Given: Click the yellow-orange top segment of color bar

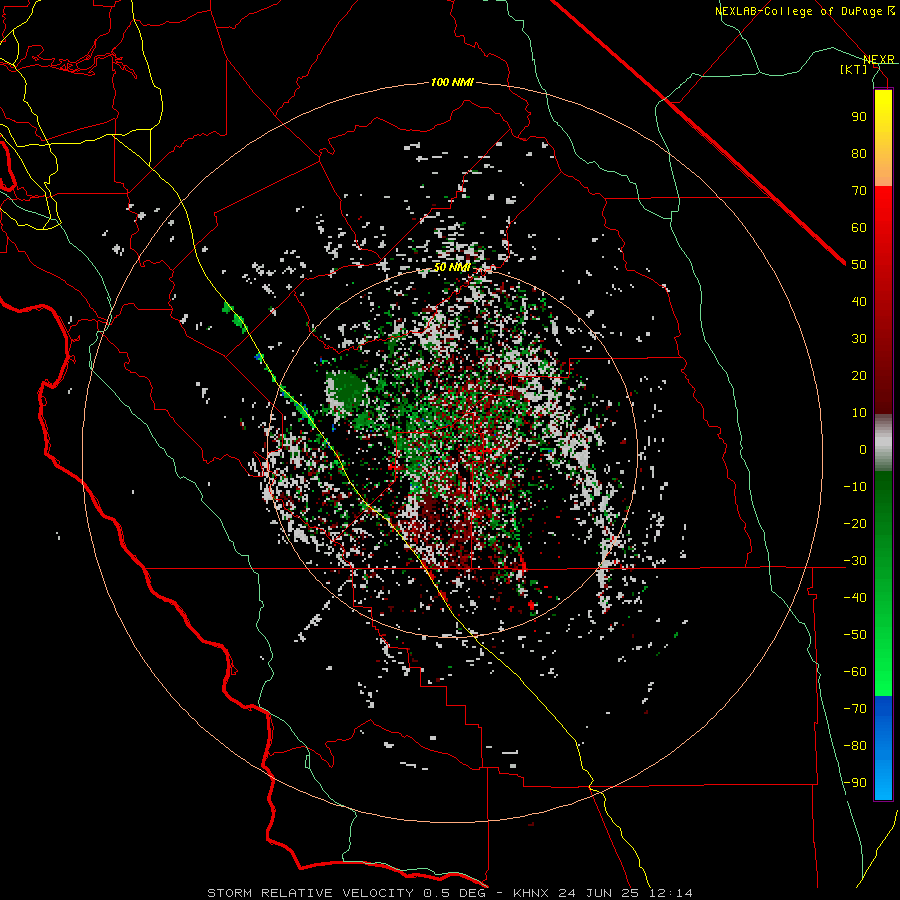Looking at the screenshot, I should (883, 138).
